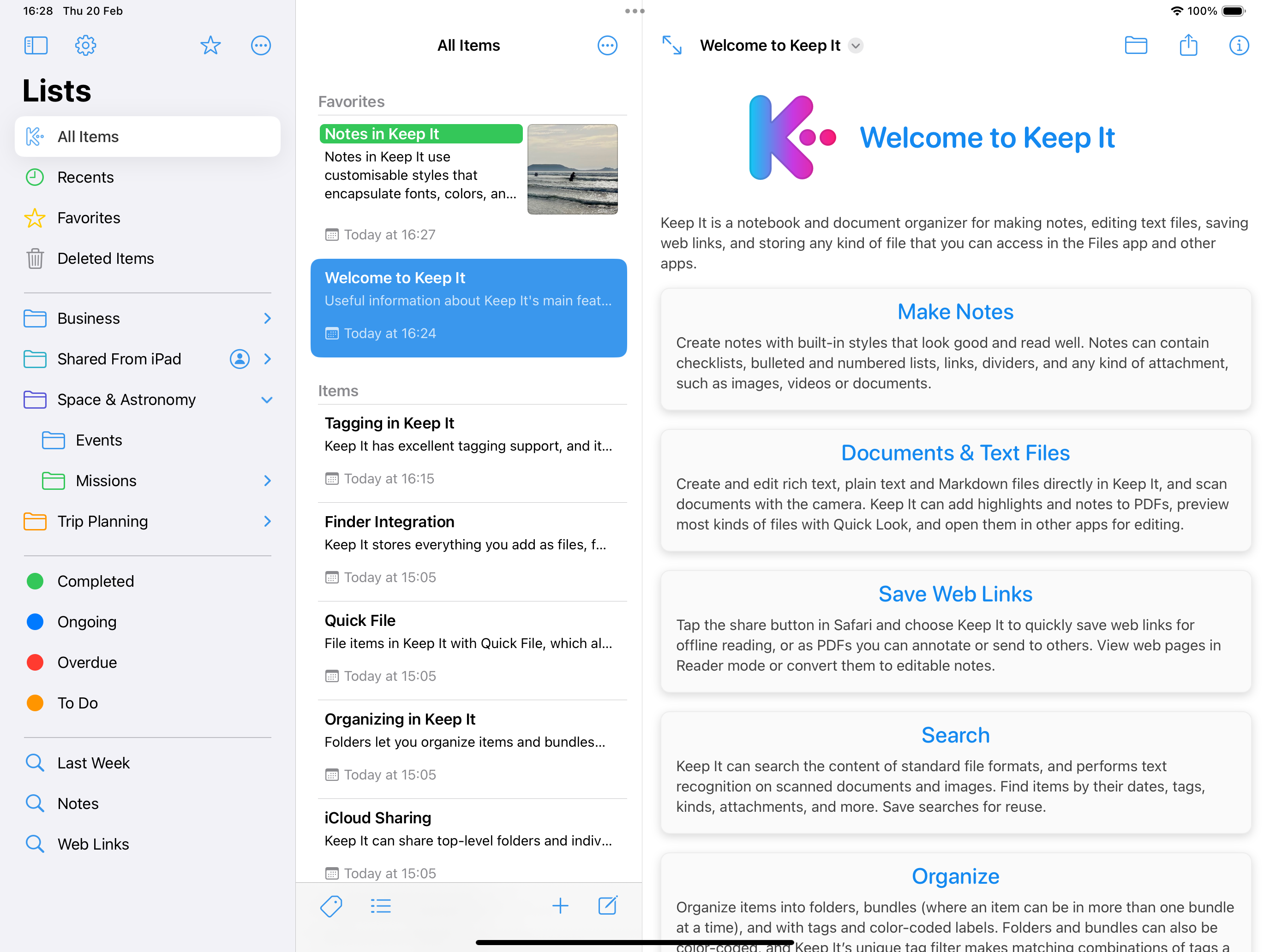Filter by blue Ongoing label
The image size is (1270, 952).
(x=148, y=622)
